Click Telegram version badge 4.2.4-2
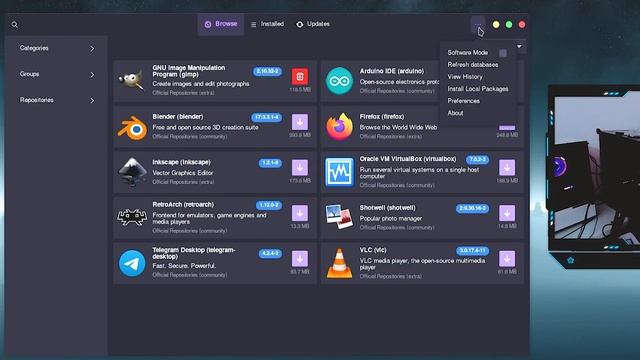Viewport: 640px width, 360px height. 270,253
